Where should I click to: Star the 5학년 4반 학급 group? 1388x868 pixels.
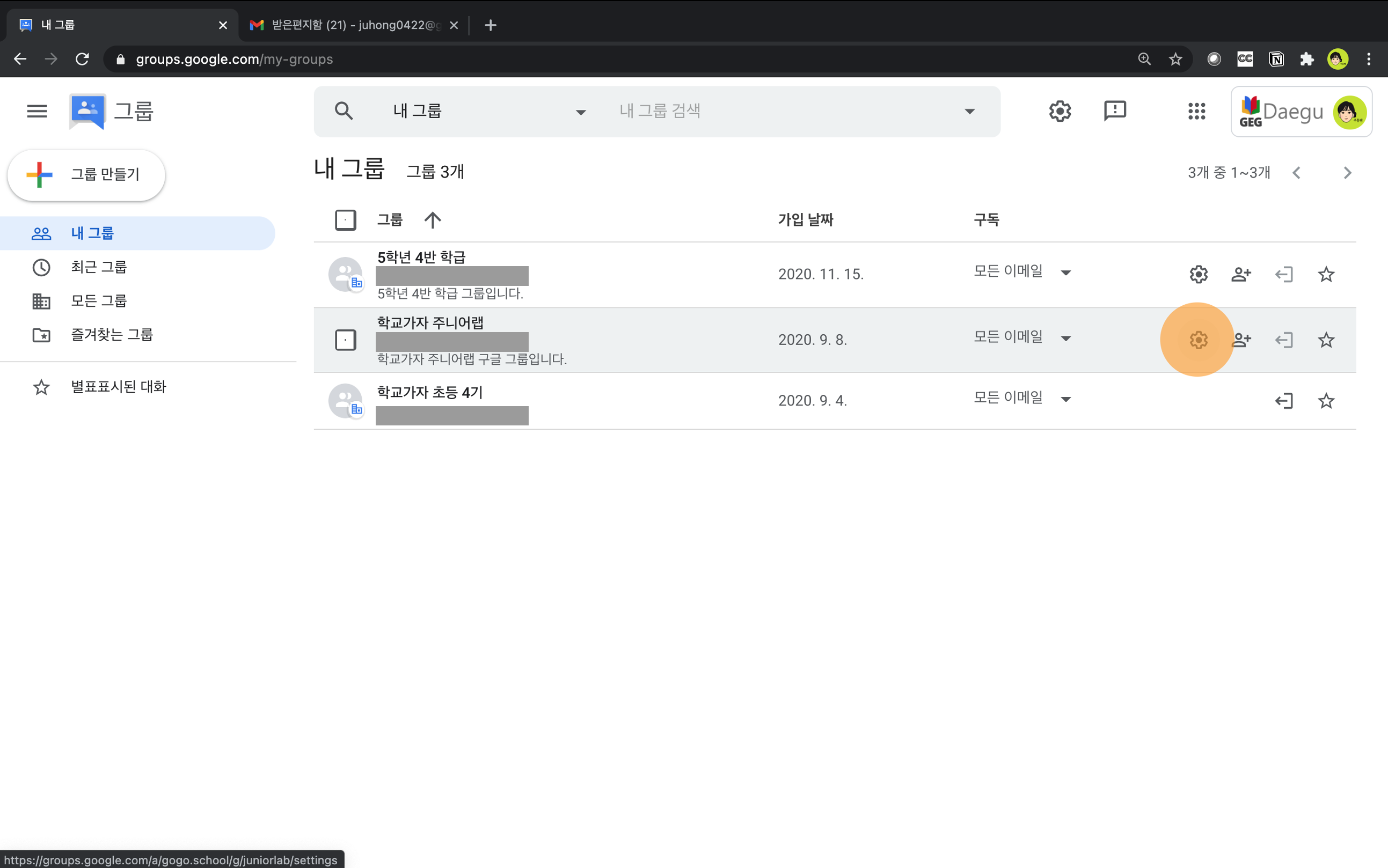coord(1325,275)
